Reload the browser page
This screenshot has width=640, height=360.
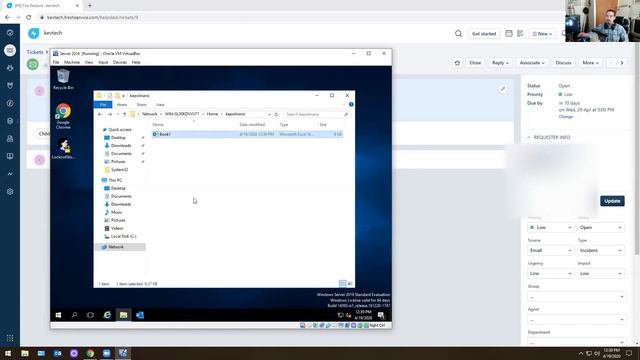coord(29,18)
